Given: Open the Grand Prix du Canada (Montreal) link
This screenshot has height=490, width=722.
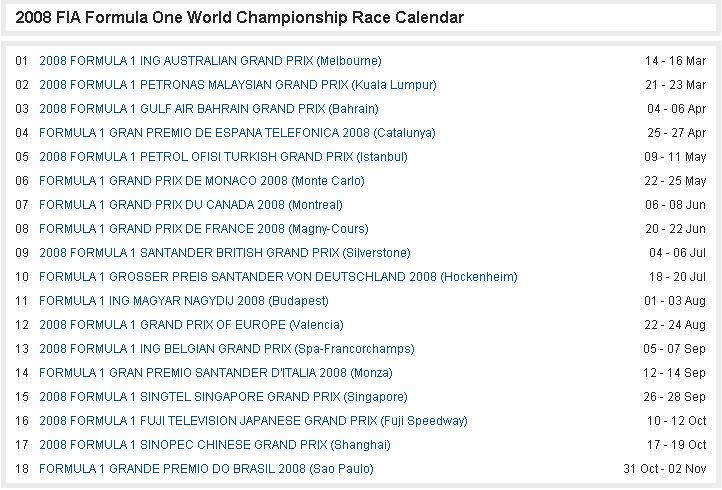Looking at the screenshot, I should (x=190, y=205).
